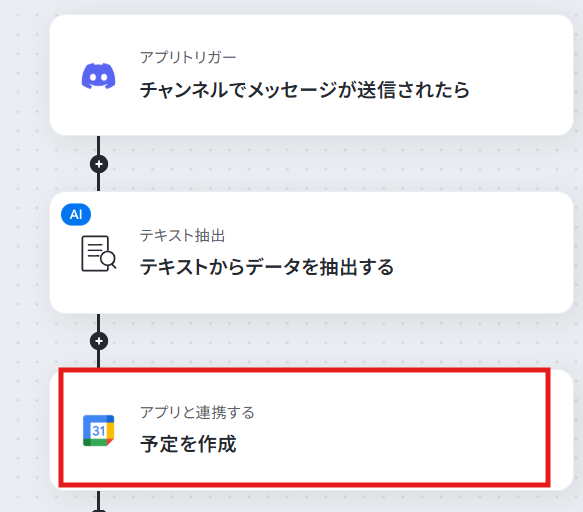Open the テキストからデータを抽出する step title
The width and height of the screenshot is (583, 512).
(x=267, y=267)
